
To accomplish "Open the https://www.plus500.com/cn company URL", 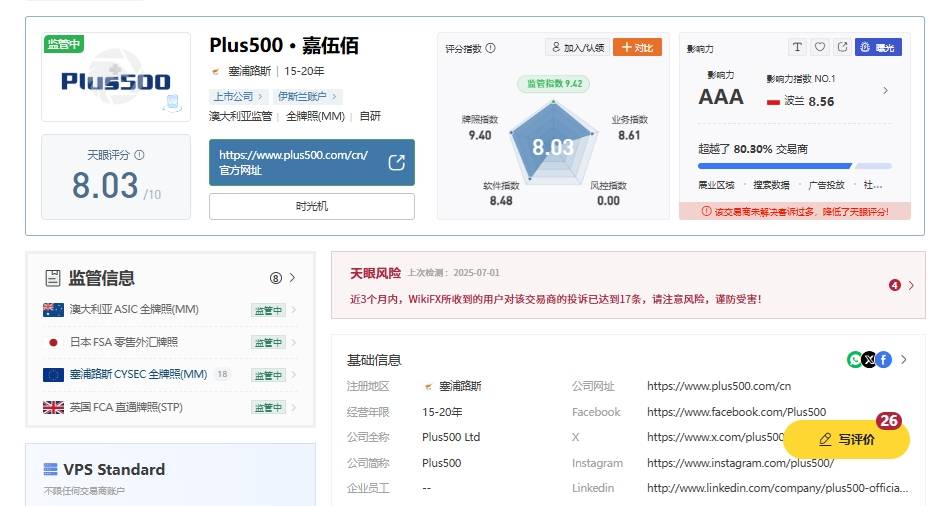I will [x=719, y=386].
